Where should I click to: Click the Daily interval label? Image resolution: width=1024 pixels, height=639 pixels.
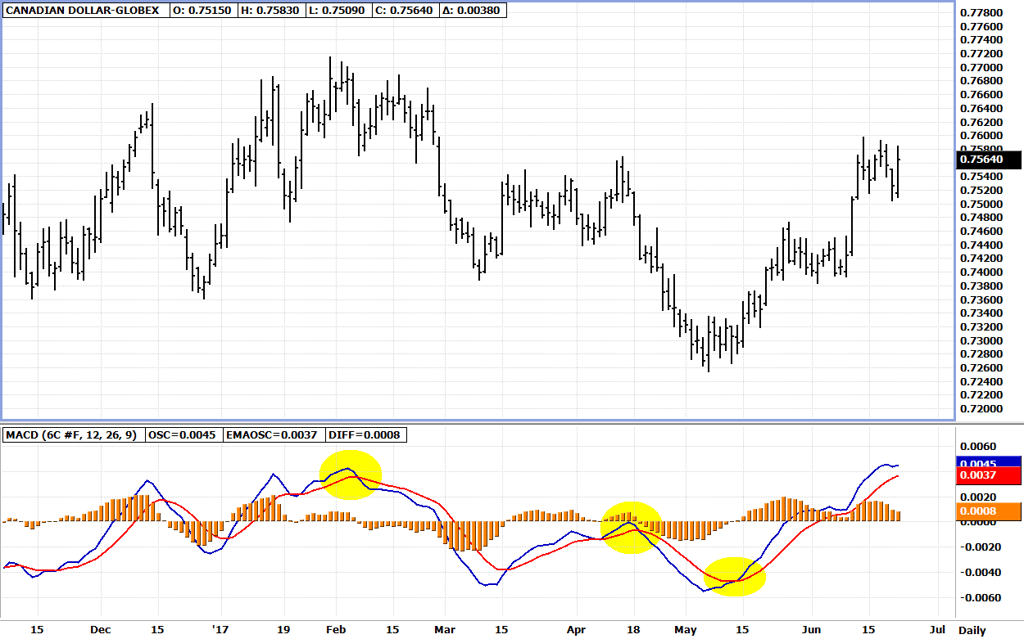[972, 631]
